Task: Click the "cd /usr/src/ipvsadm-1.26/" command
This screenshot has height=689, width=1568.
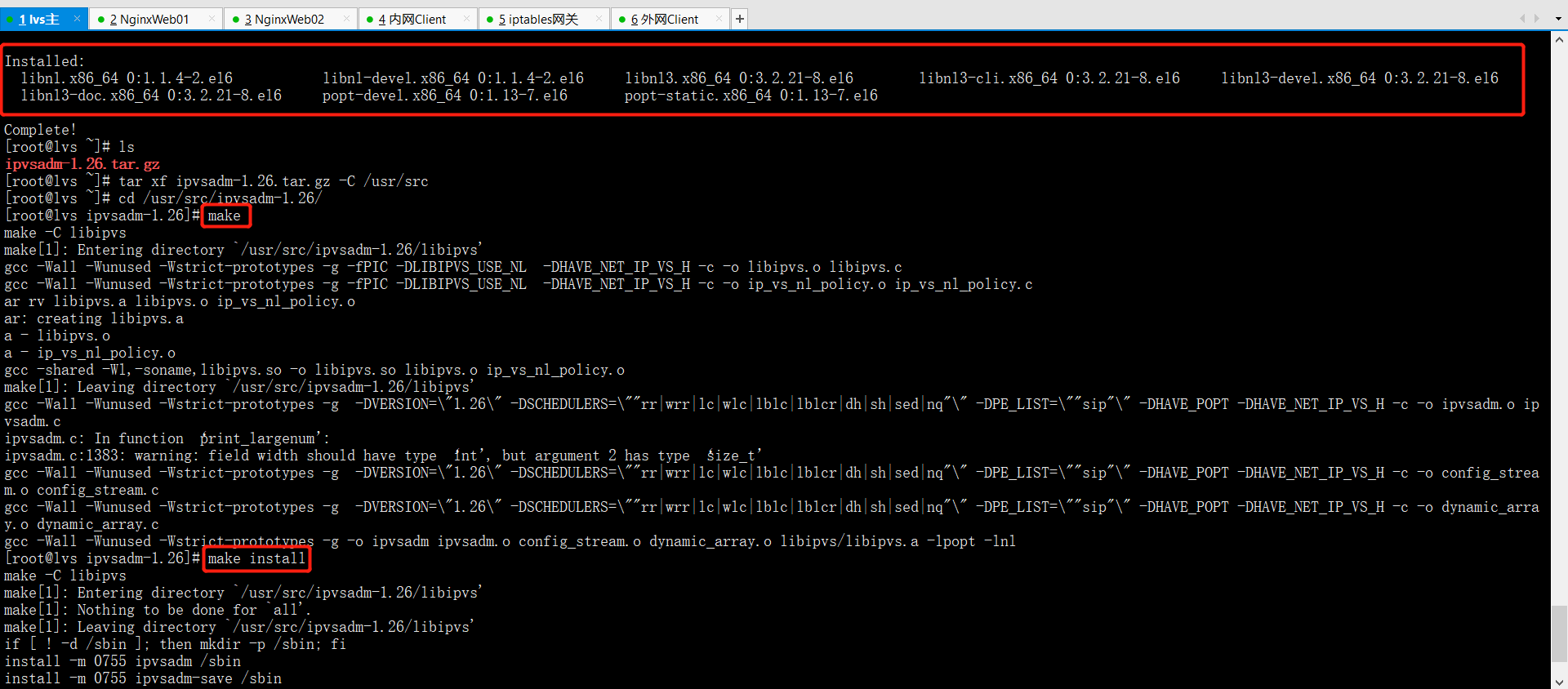Action: click(220, 198)
